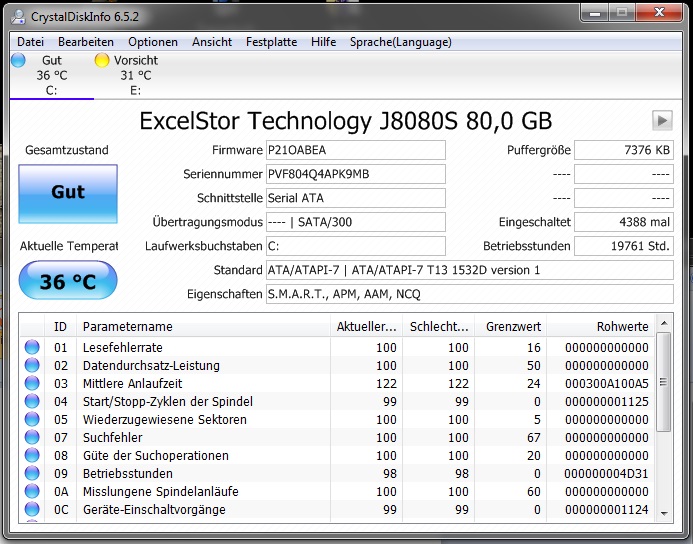Minimize the CrystalDiskInfo window

[595, 13]
